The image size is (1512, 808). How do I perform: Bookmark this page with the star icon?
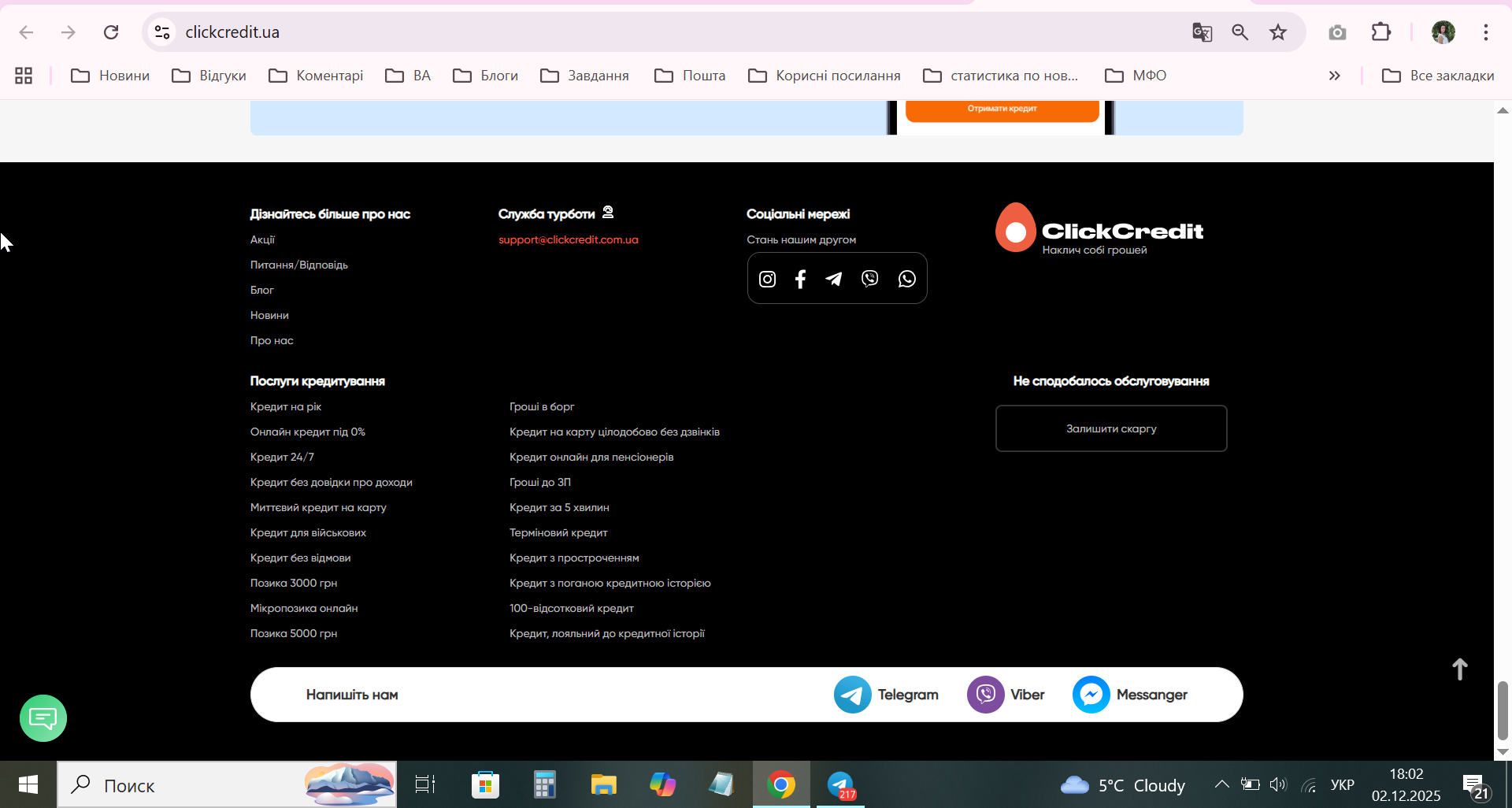(x=1278, y=32)
